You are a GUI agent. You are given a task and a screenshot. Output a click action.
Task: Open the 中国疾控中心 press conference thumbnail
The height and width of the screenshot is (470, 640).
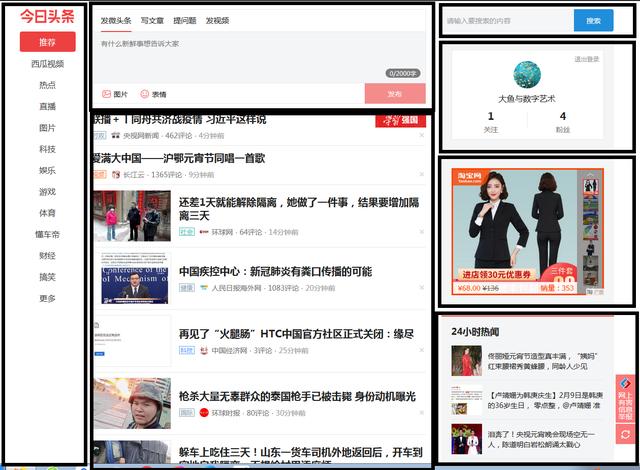[x=135, y=278]
